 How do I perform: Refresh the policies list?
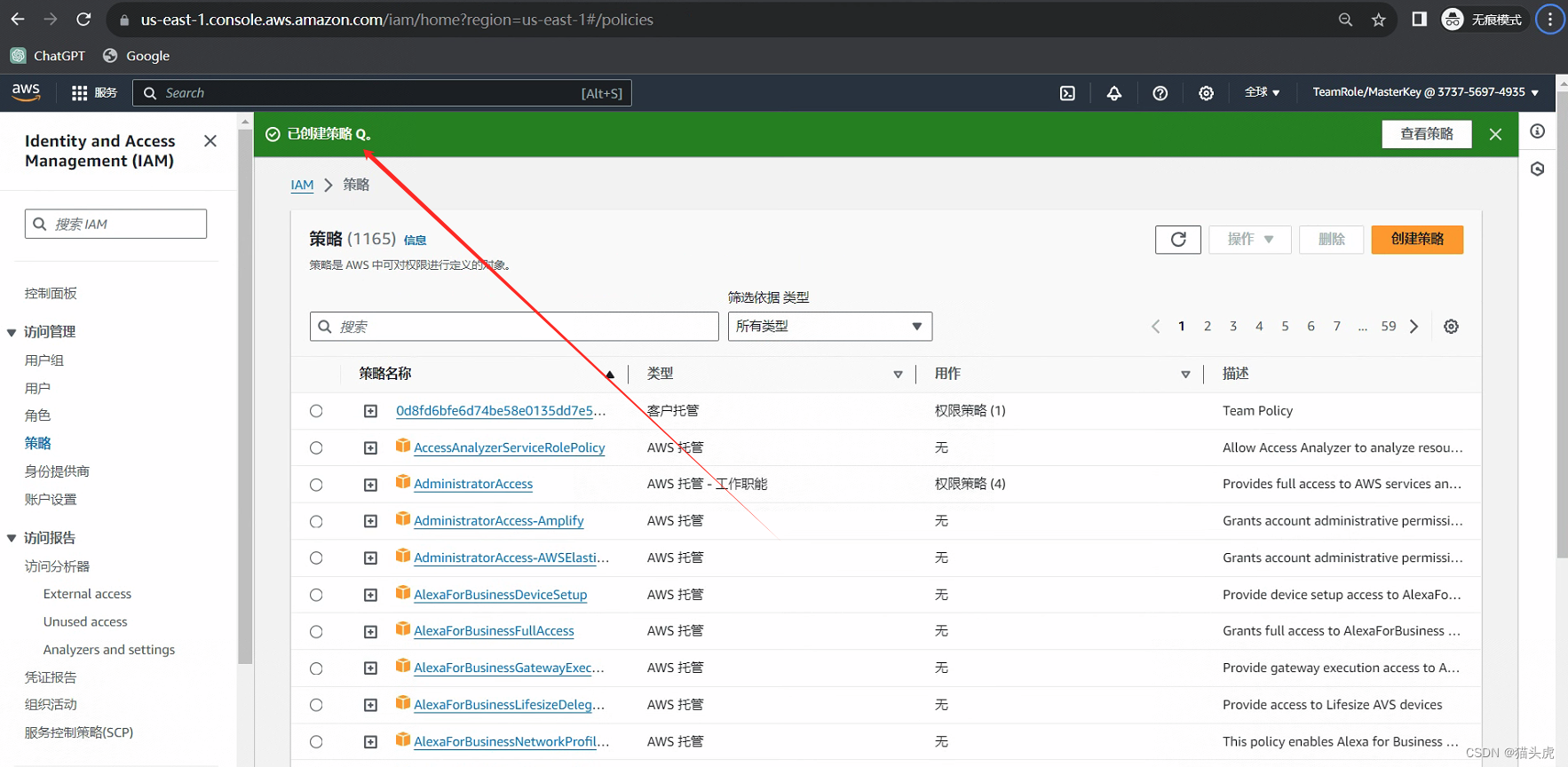[x=1178, y=240]
